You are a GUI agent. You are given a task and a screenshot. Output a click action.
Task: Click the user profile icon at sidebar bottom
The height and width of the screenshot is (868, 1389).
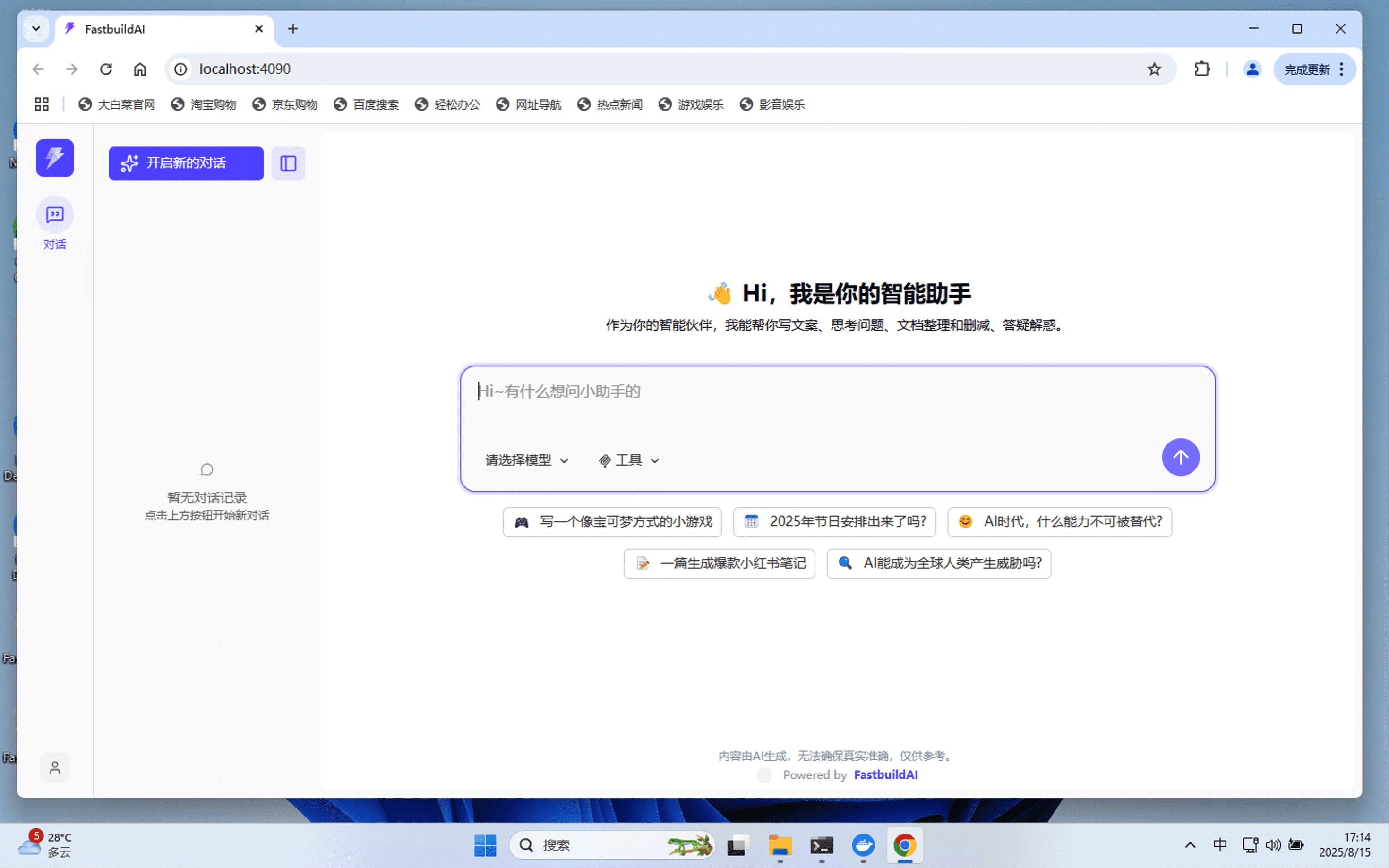point(54,767)
